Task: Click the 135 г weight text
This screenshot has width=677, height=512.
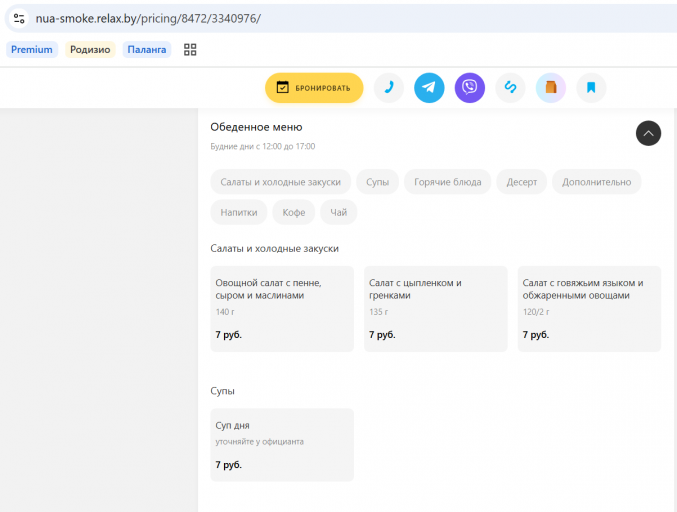Action: [378, 312]
